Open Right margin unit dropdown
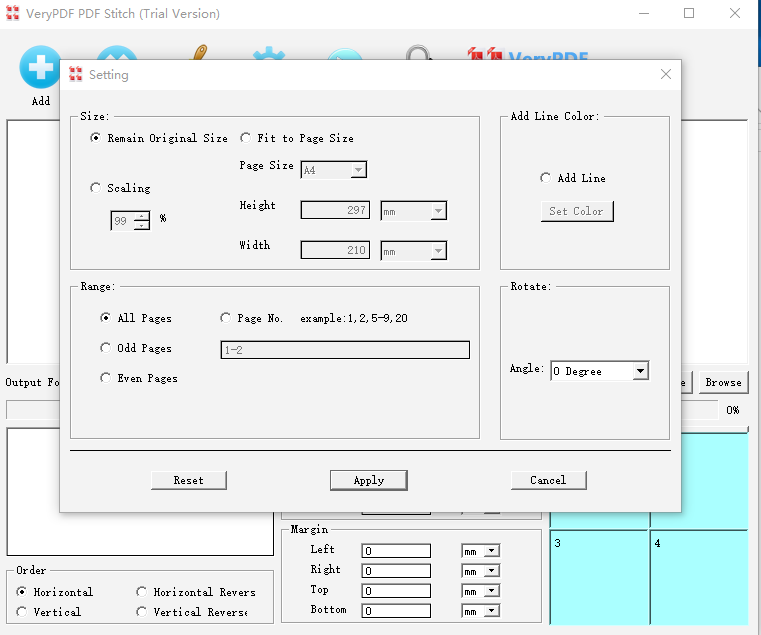The height and width of the screenshot is (635, 761). point(492,570)
